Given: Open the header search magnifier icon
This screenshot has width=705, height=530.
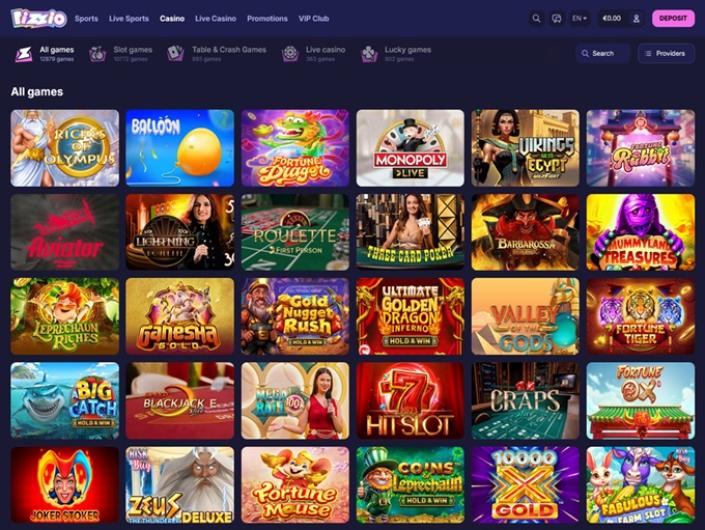Looking at the screenshot, I should click(536, 18).
